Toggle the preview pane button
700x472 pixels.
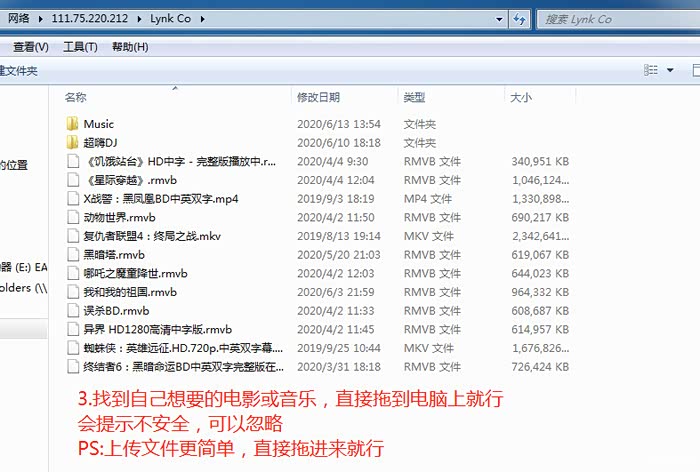(x=696, y=70)
